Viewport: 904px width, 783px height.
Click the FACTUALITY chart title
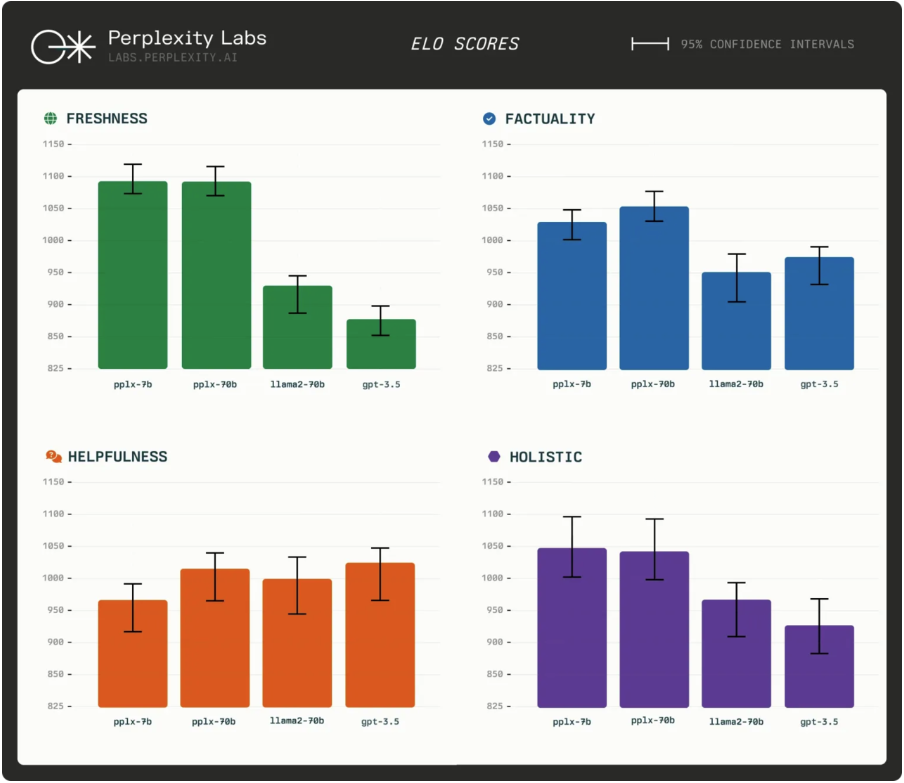coord(550,119)
